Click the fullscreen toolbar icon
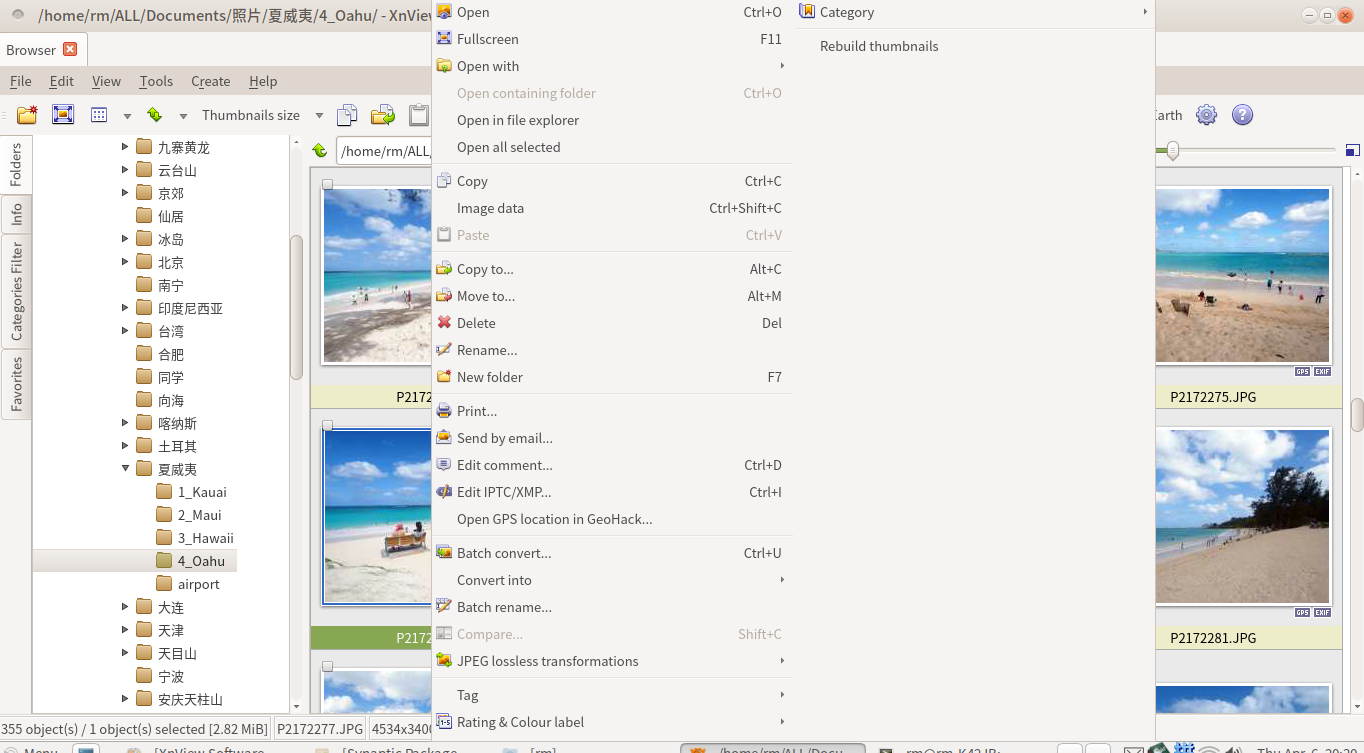 point(63,115)
